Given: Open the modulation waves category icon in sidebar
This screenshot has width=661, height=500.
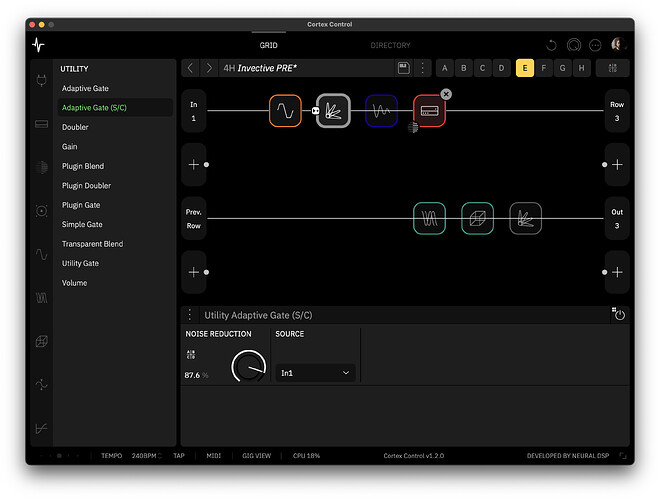Looking at the screenshot, I should pyautogui.click(x=41, y=298).
